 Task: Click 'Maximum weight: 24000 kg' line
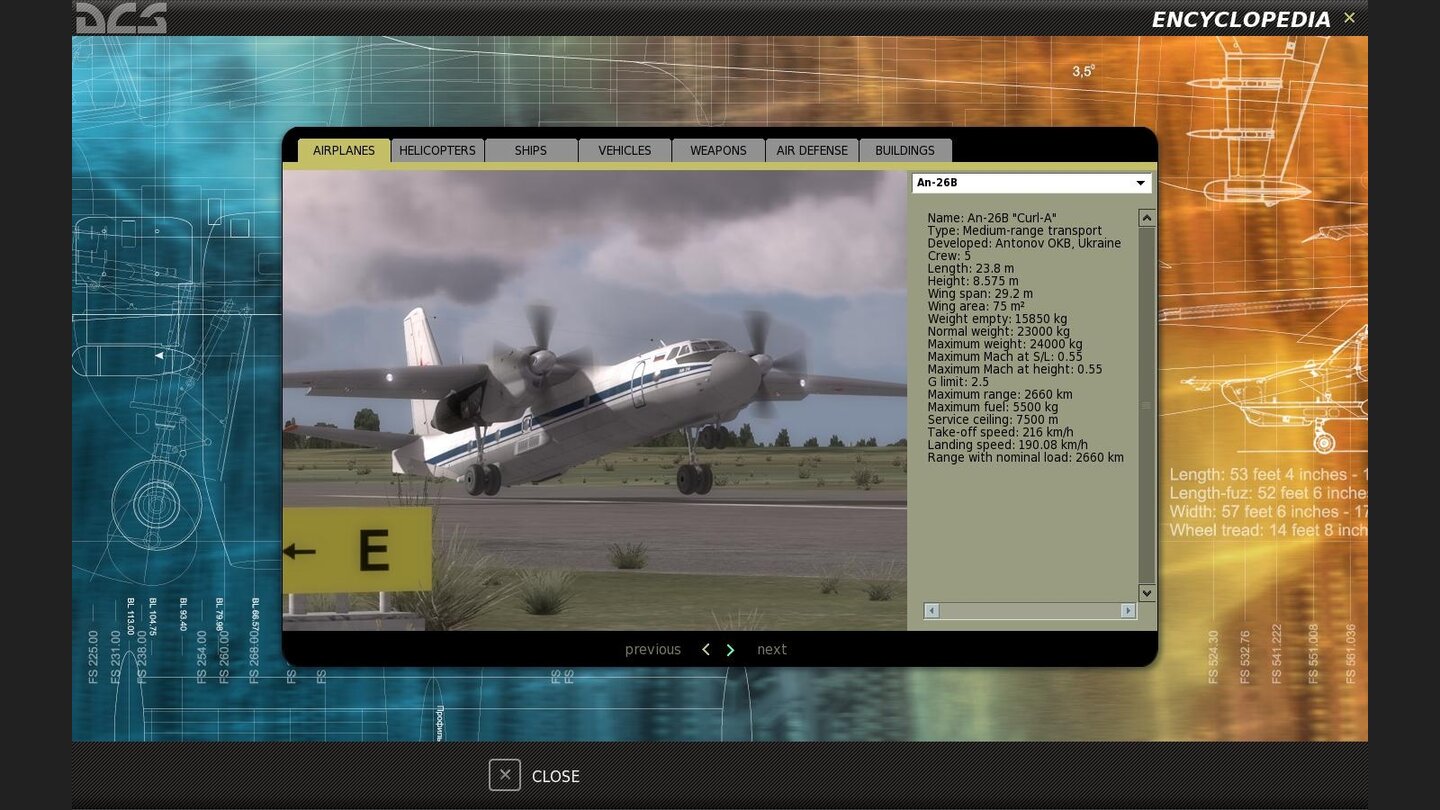point(1005,344)
